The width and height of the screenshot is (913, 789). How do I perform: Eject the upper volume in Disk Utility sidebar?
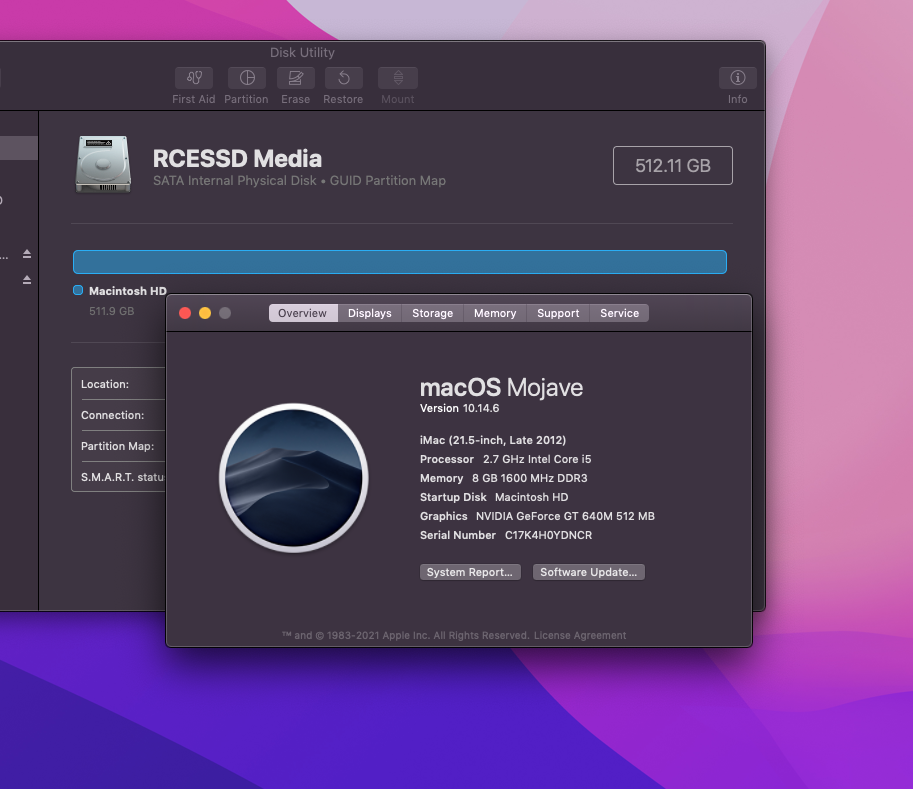coord(27,254)
